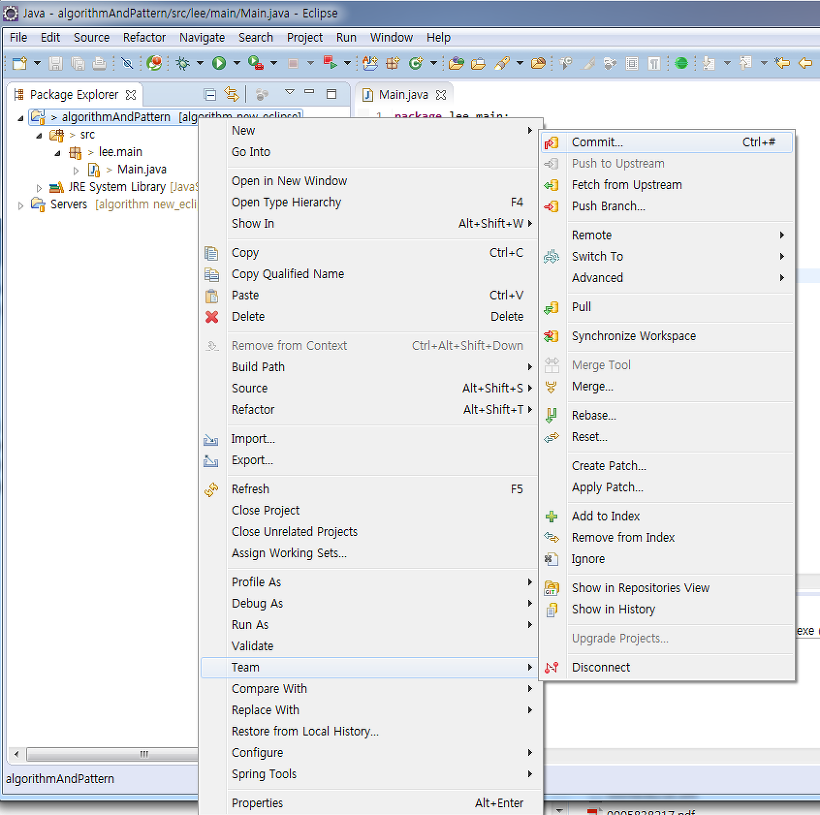Expand the Main.java tree node

tap(76, 170)
